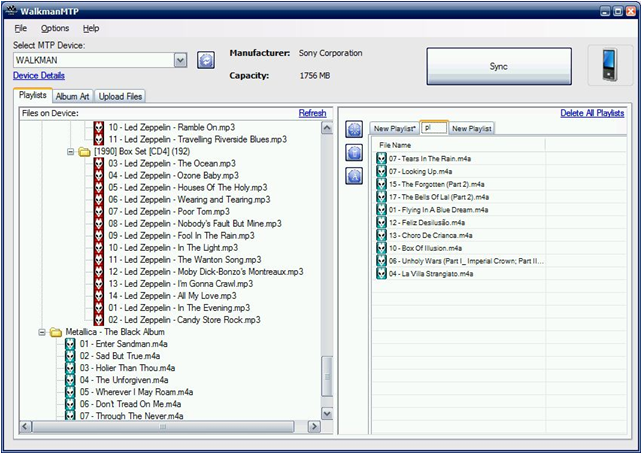This screenshot has height=454, width=641.
Task: Select playlist entry 15 - The Forgotten (Part 2).m4a
Action: pos(436,184)
